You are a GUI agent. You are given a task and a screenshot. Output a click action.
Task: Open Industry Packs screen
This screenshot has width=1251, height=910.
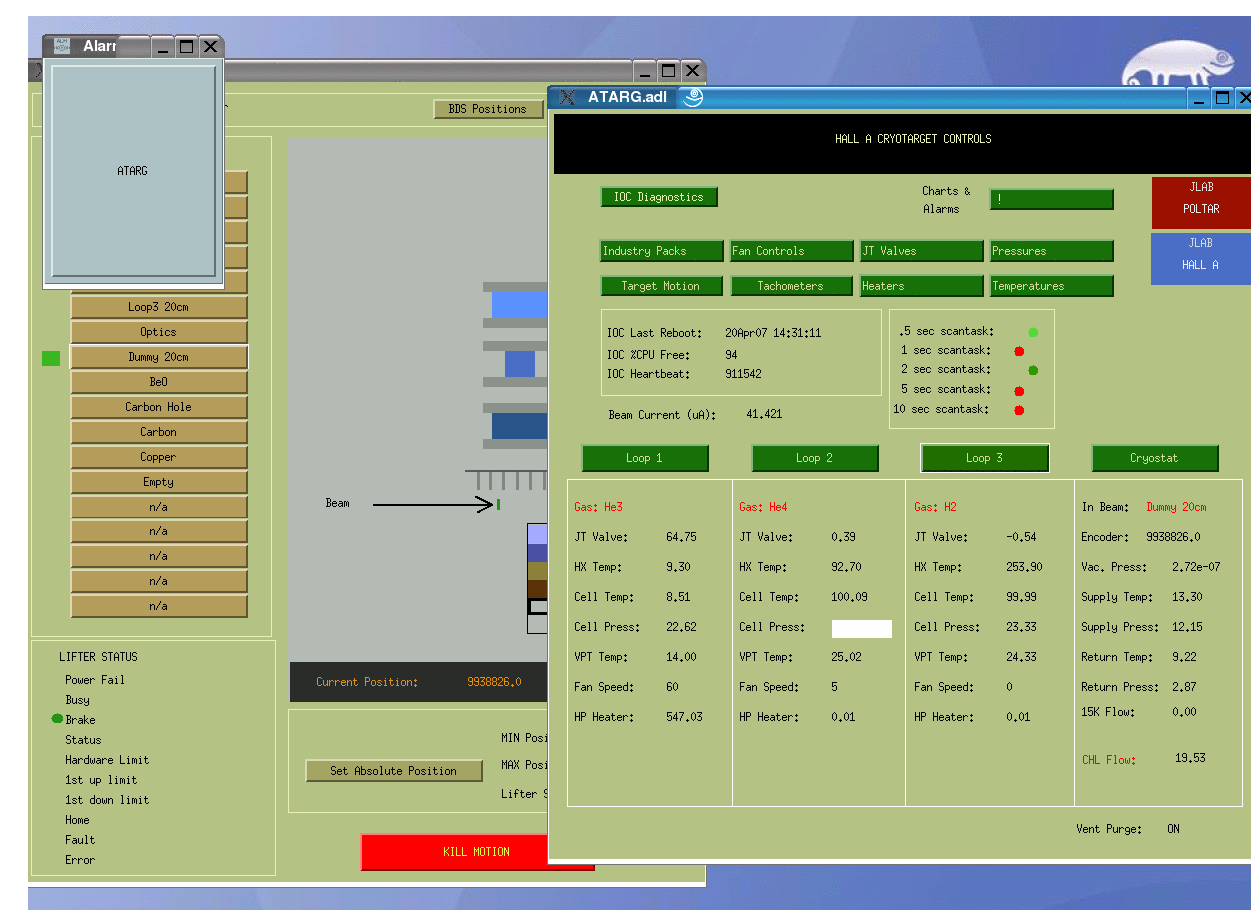pos(662,251)
